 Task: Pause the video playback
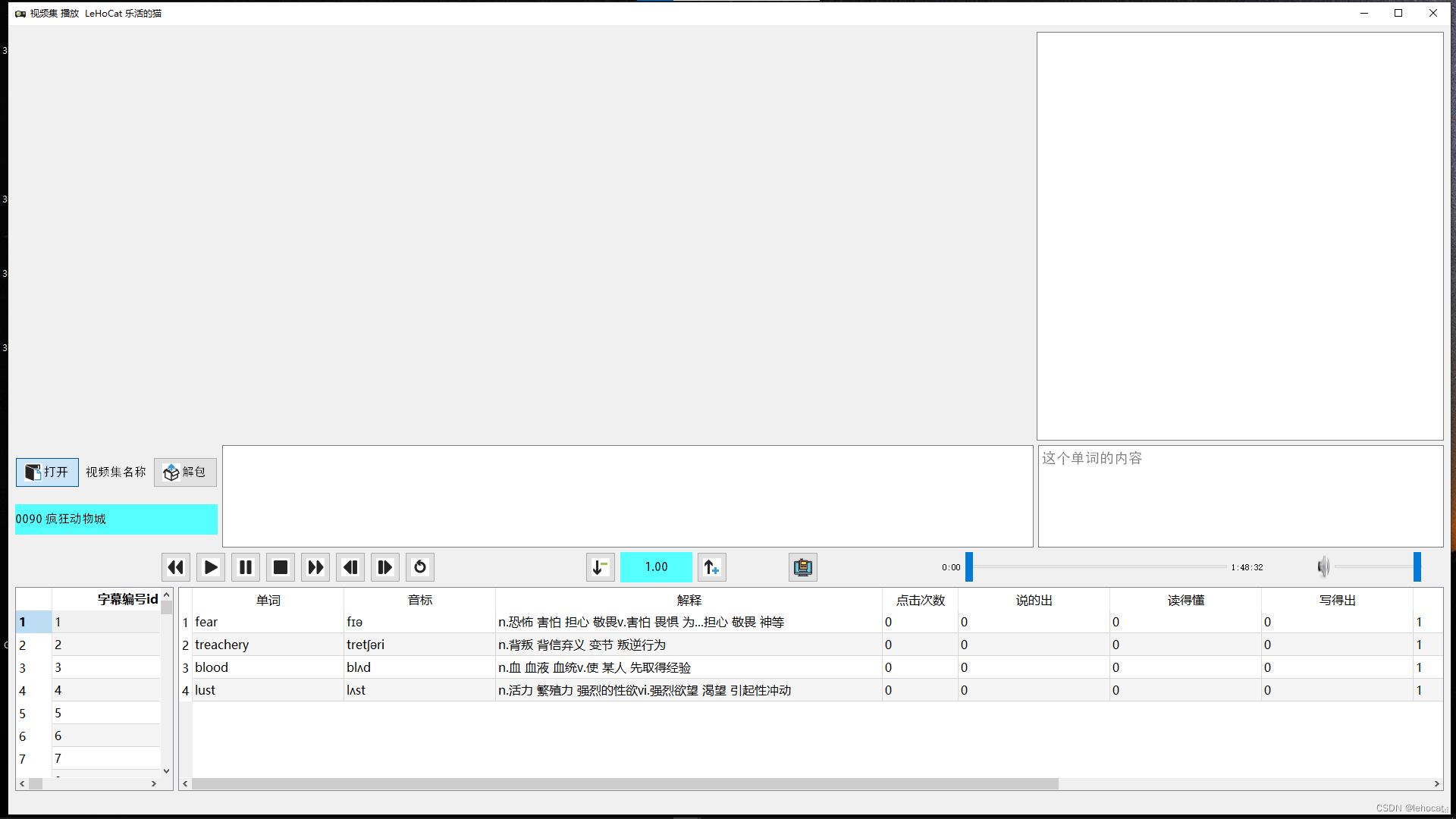246,567
